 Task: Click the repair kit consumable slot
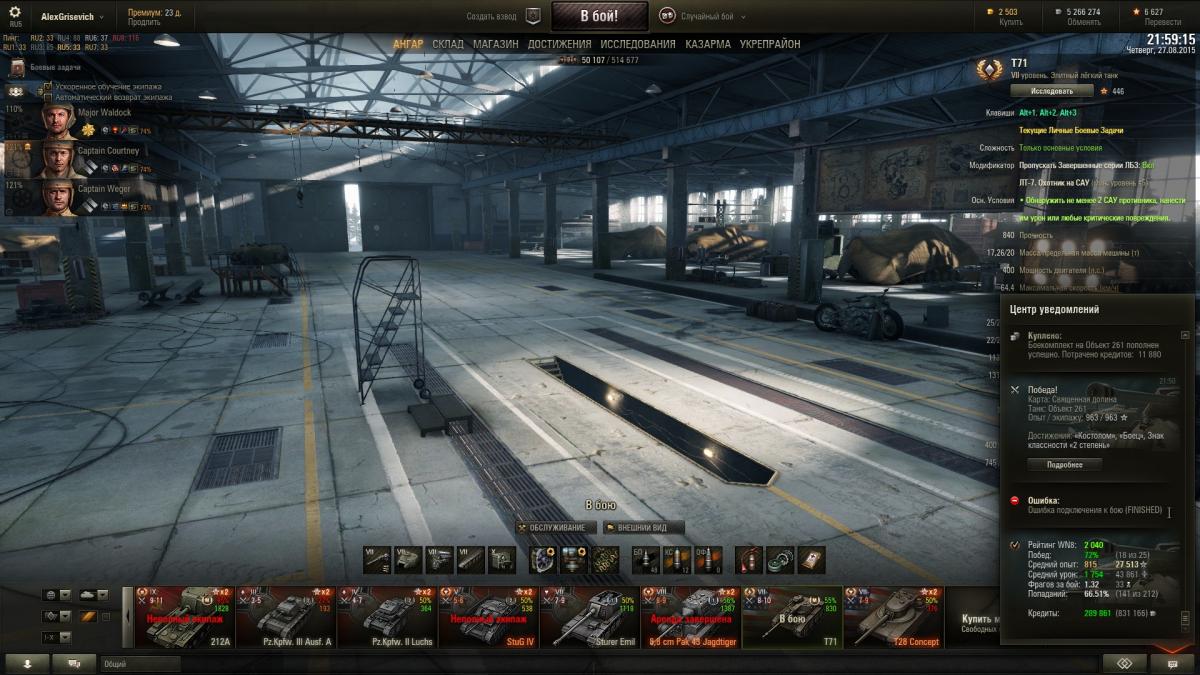(x=780, y=560)
